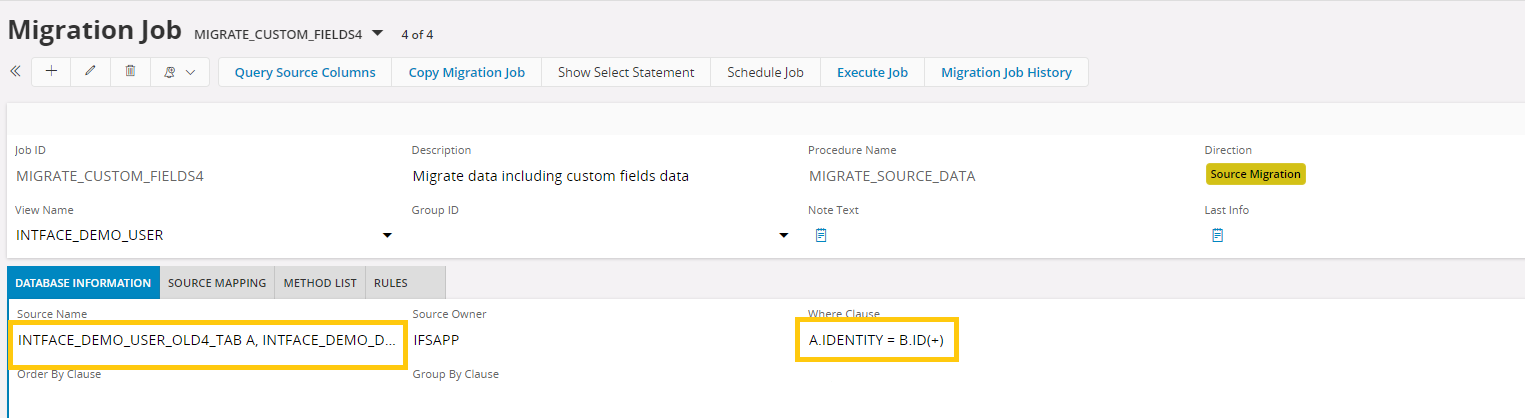The height and width of the screenshot is (418, 1525).
Task: Switch to the Source Mapping tab
Action: click(x=217, y=283)
